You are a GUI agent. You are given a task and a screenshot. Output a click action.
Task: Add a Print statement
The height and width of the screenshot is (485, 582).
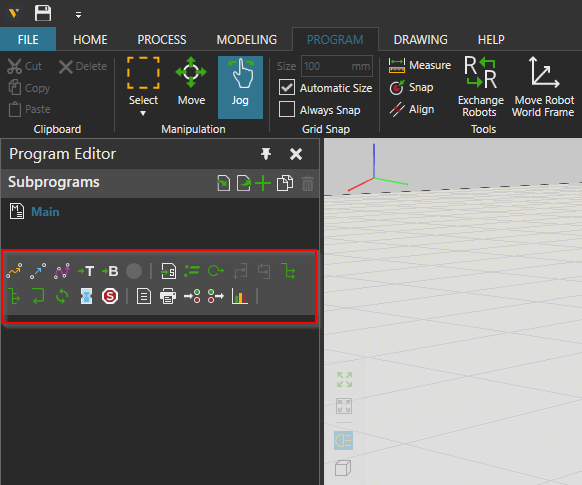(168, 296)
